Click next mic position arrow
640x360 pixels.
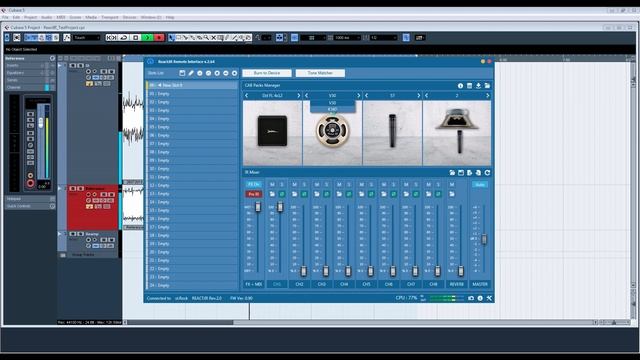tap(487, 96)
